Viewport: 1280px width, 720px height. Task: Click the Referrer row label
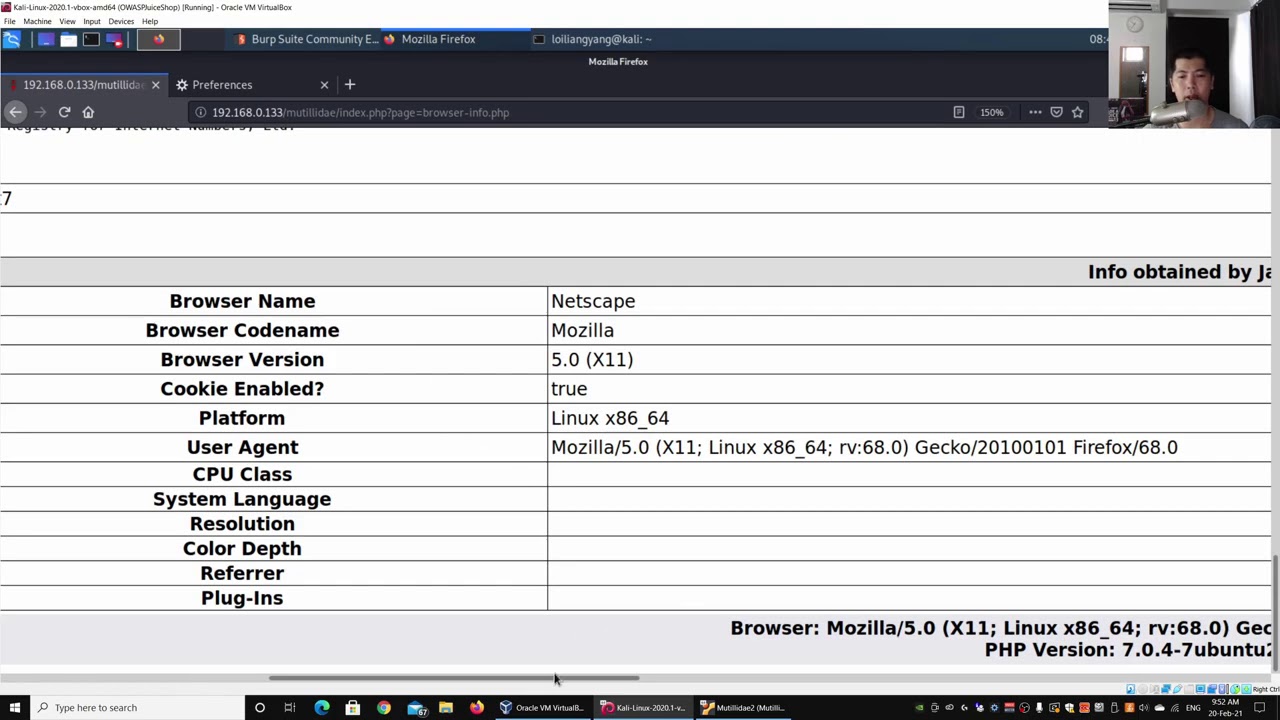[242, 573]
